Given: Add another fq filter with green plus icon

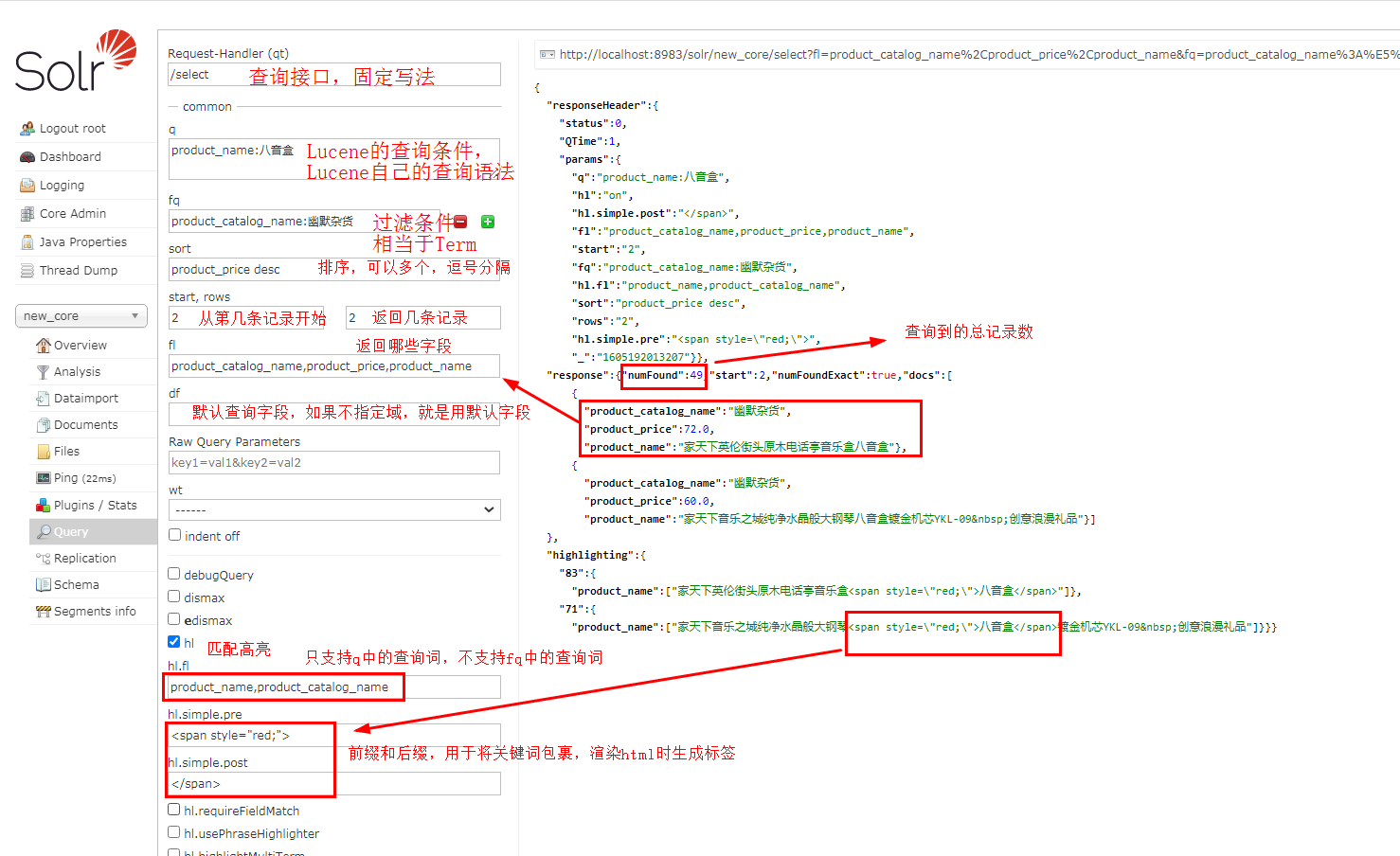Looking at the screenshot, I should tap(488, 222).
